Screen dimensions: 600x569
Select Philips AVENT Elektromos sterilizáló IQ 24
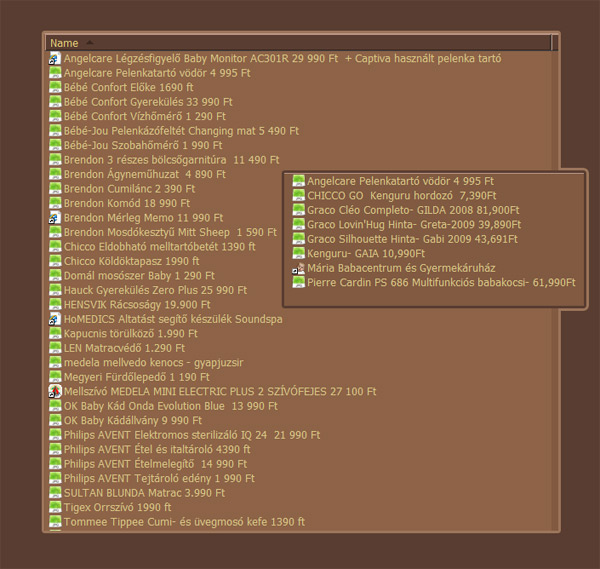[191, 435]
